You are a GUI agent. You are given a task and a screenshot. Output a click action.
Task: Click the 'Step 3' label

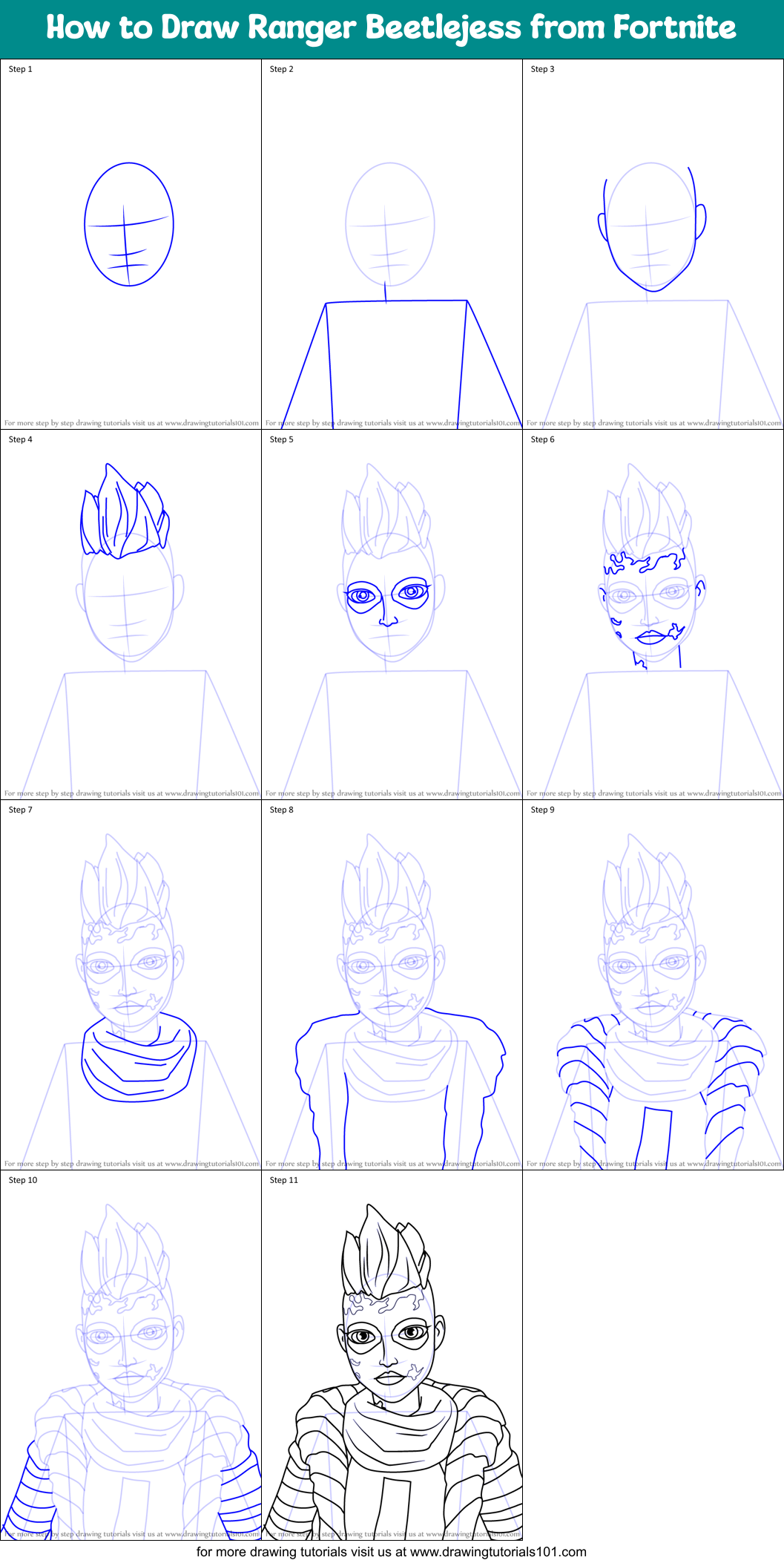pos(543,69)
